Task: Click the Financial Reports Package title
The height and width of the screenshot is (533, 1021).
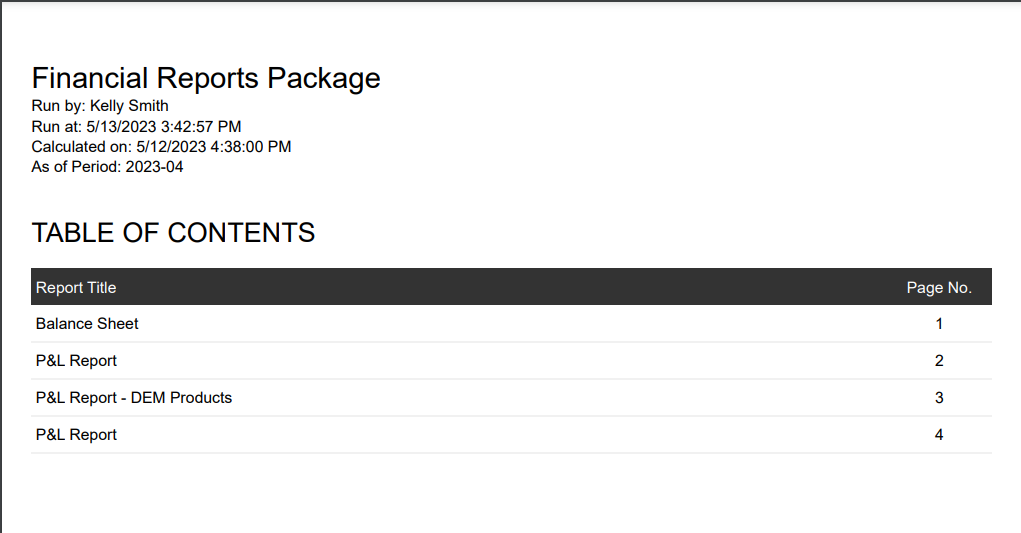Action: 206,78
